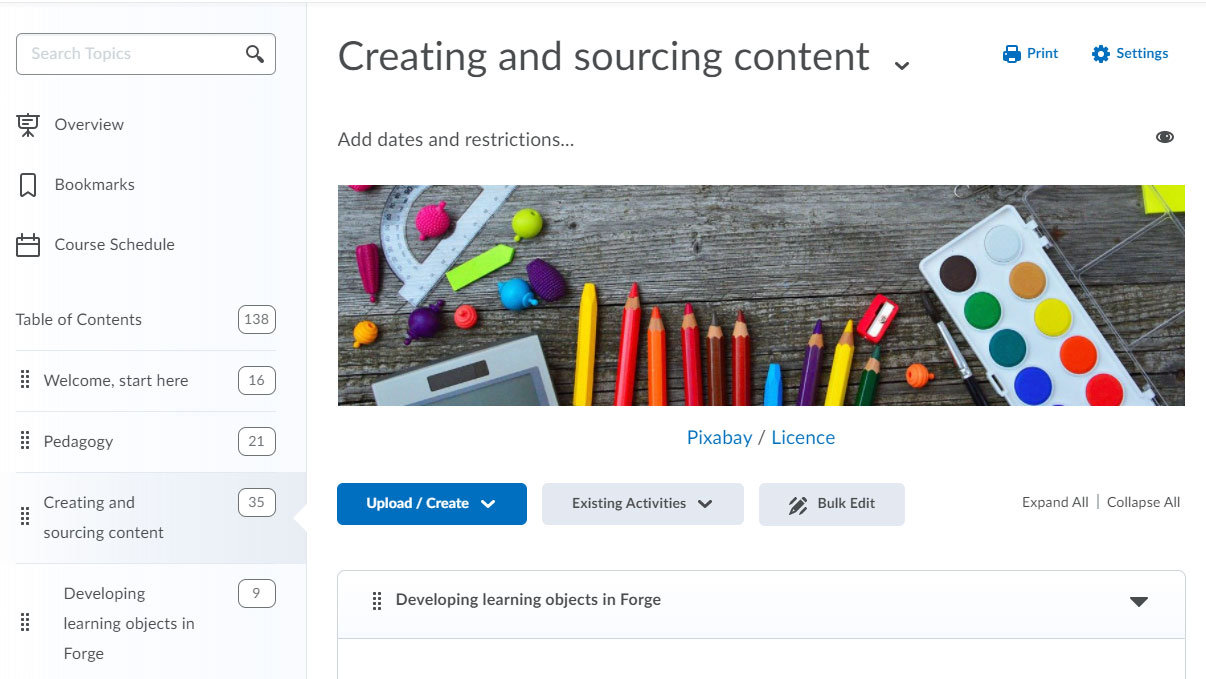The width and height of the screenshot is (1206, 679).
Task: Select the Welcome, start here module
Action: [x=116, y=381]
